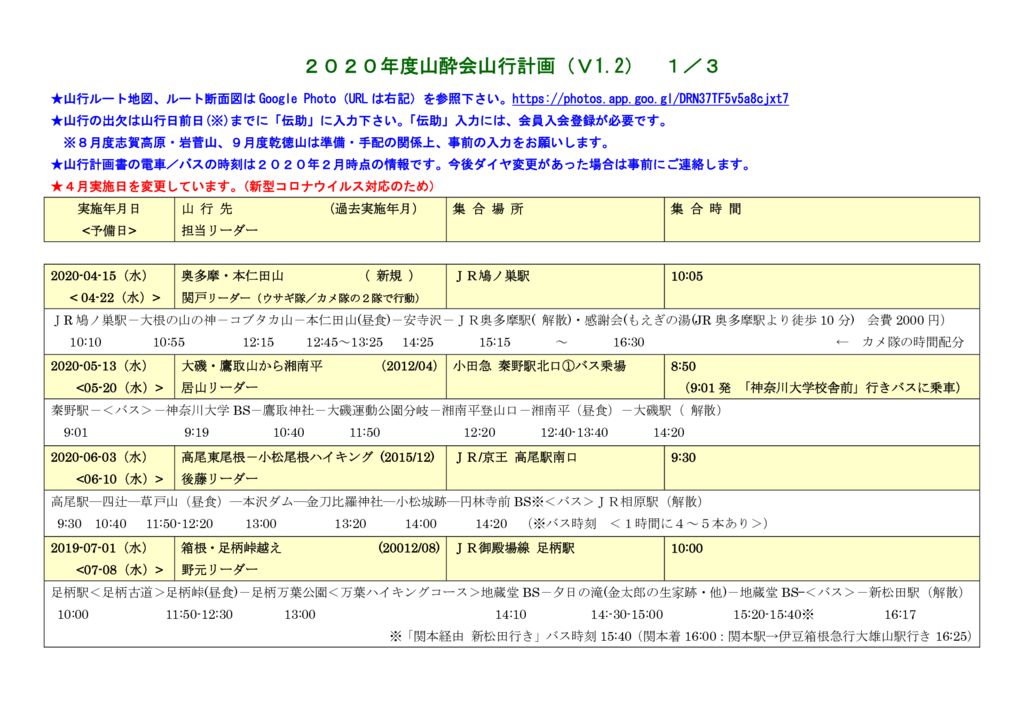Select the 集合時間 header cell

click(x=702, y=210)
